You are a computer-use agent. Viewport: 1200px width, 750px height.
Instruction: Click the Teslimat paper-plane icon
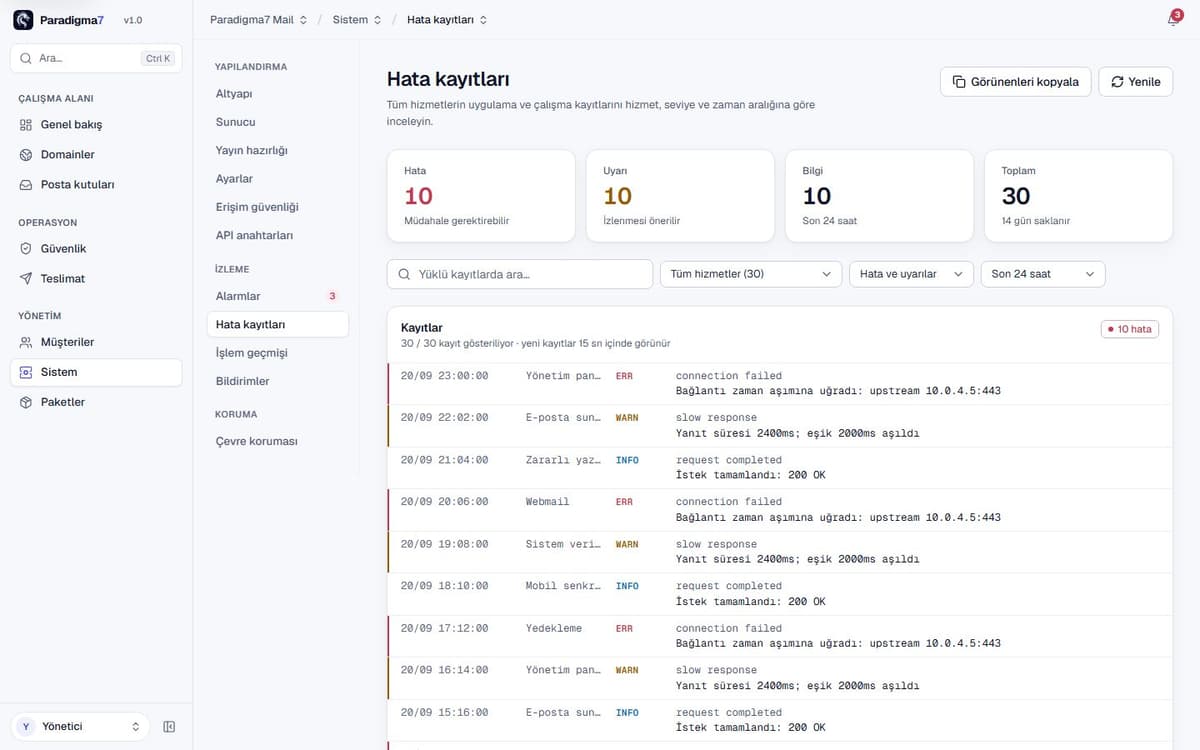(26, 279)
